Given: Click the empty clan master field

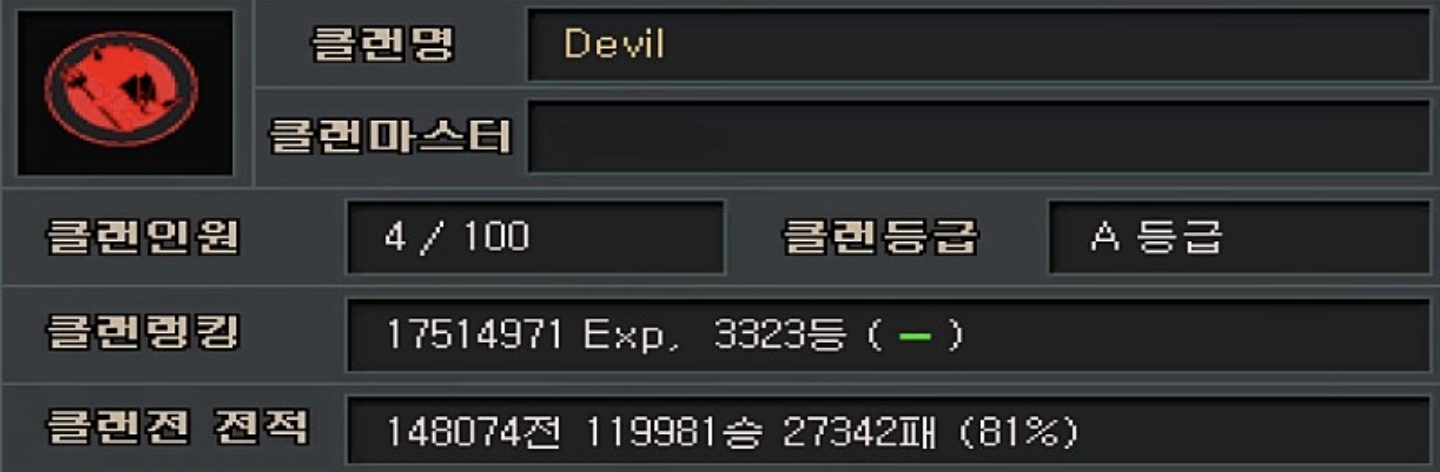Looking at the screenshot, I should pos(978,137).
